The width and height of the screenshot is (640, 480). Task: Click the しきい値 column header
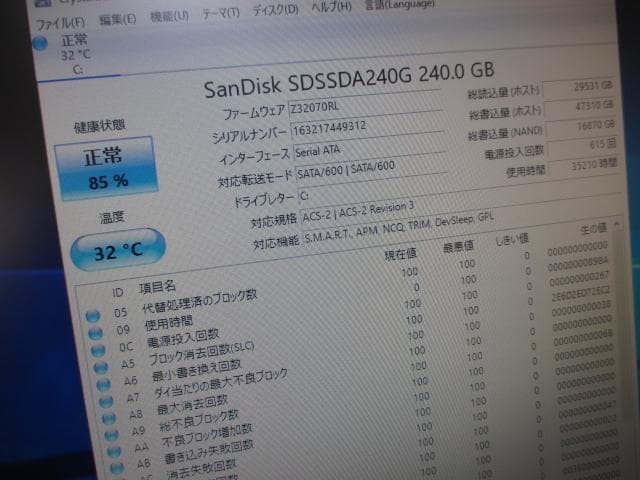tap(512, 239)
